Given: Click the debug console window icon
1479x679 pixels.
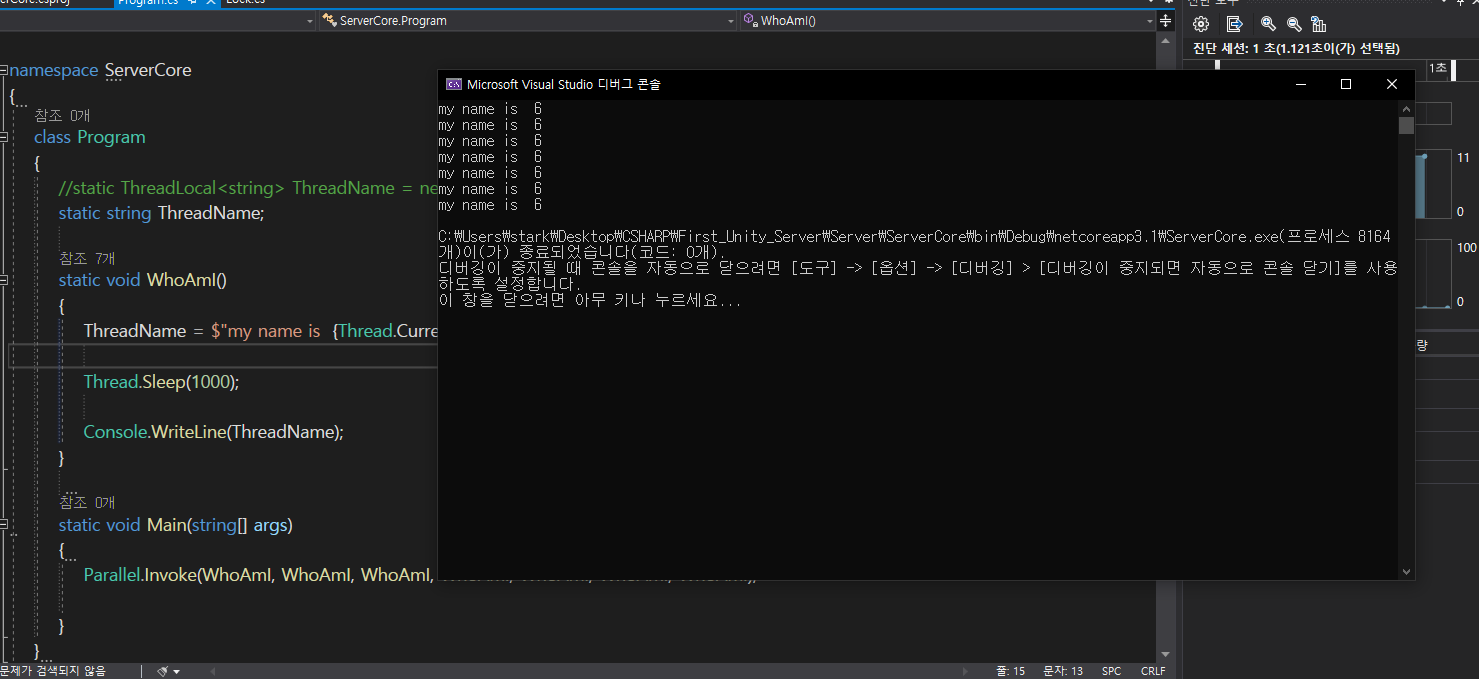Looking at the screenshot, I should click(453, 84).
